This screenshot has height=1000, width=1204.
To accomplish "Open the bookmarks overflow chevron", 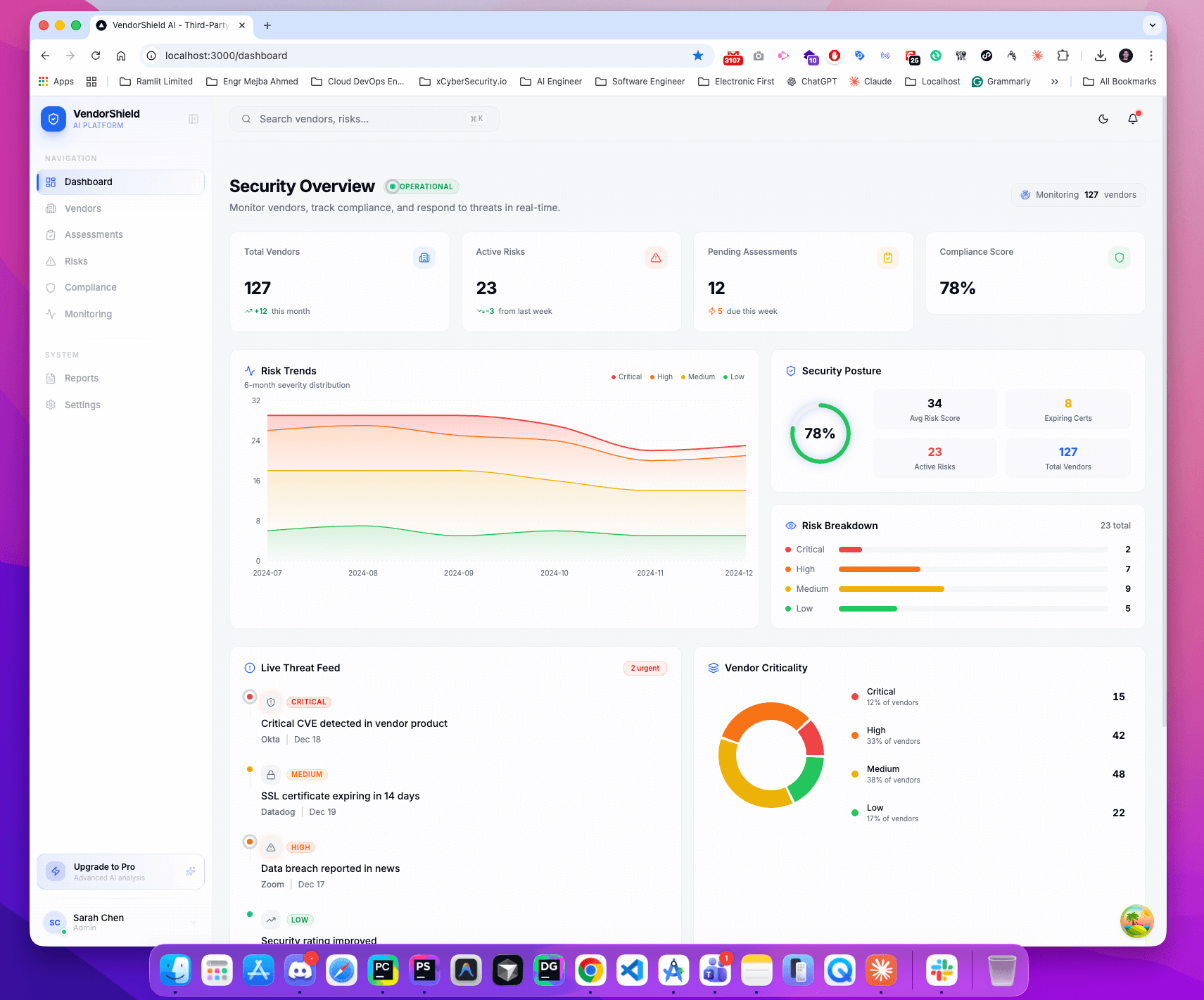I will pos(1055,82).
